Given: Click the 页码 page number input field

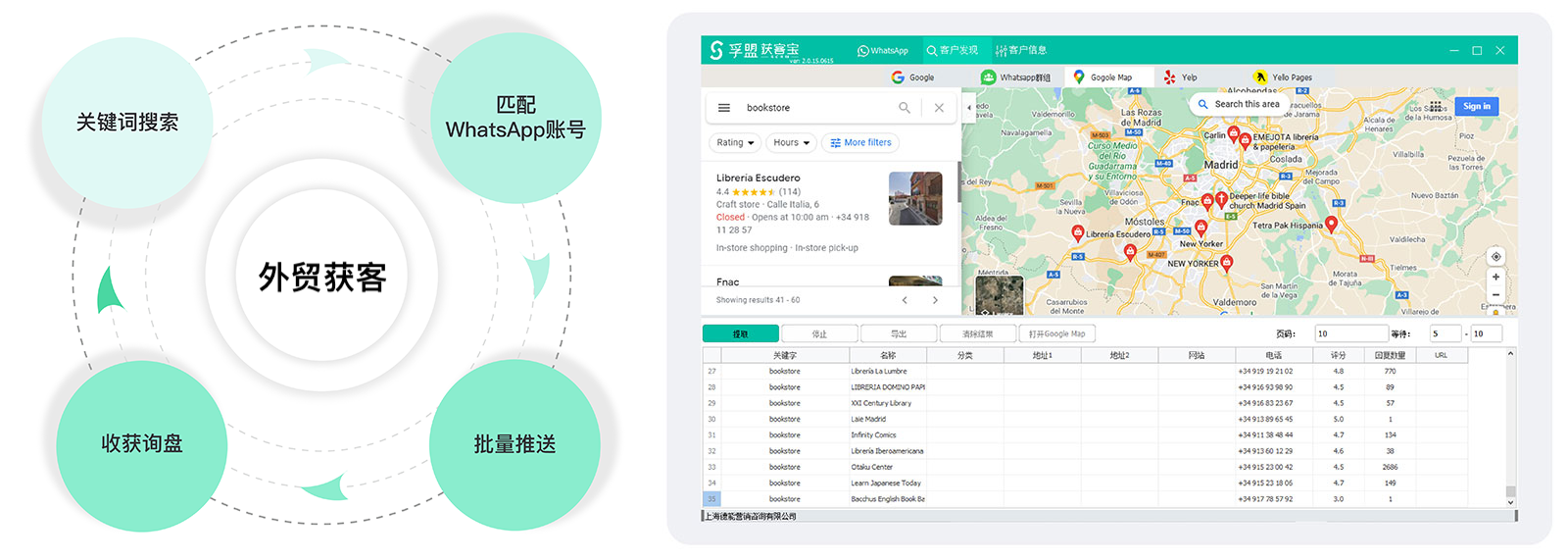Looking at the screenshot, I should pyautogui.click(x=1350, y=333).
